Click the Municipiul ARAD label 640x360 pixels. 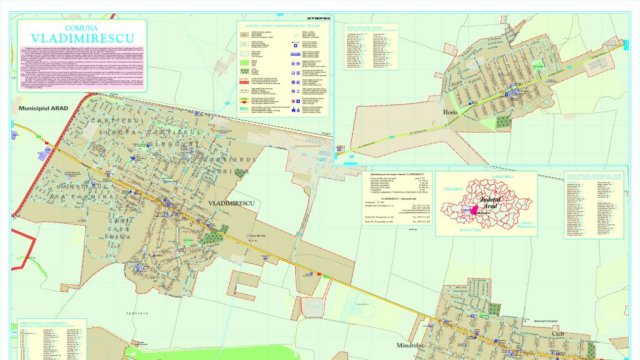click(43, 108)
